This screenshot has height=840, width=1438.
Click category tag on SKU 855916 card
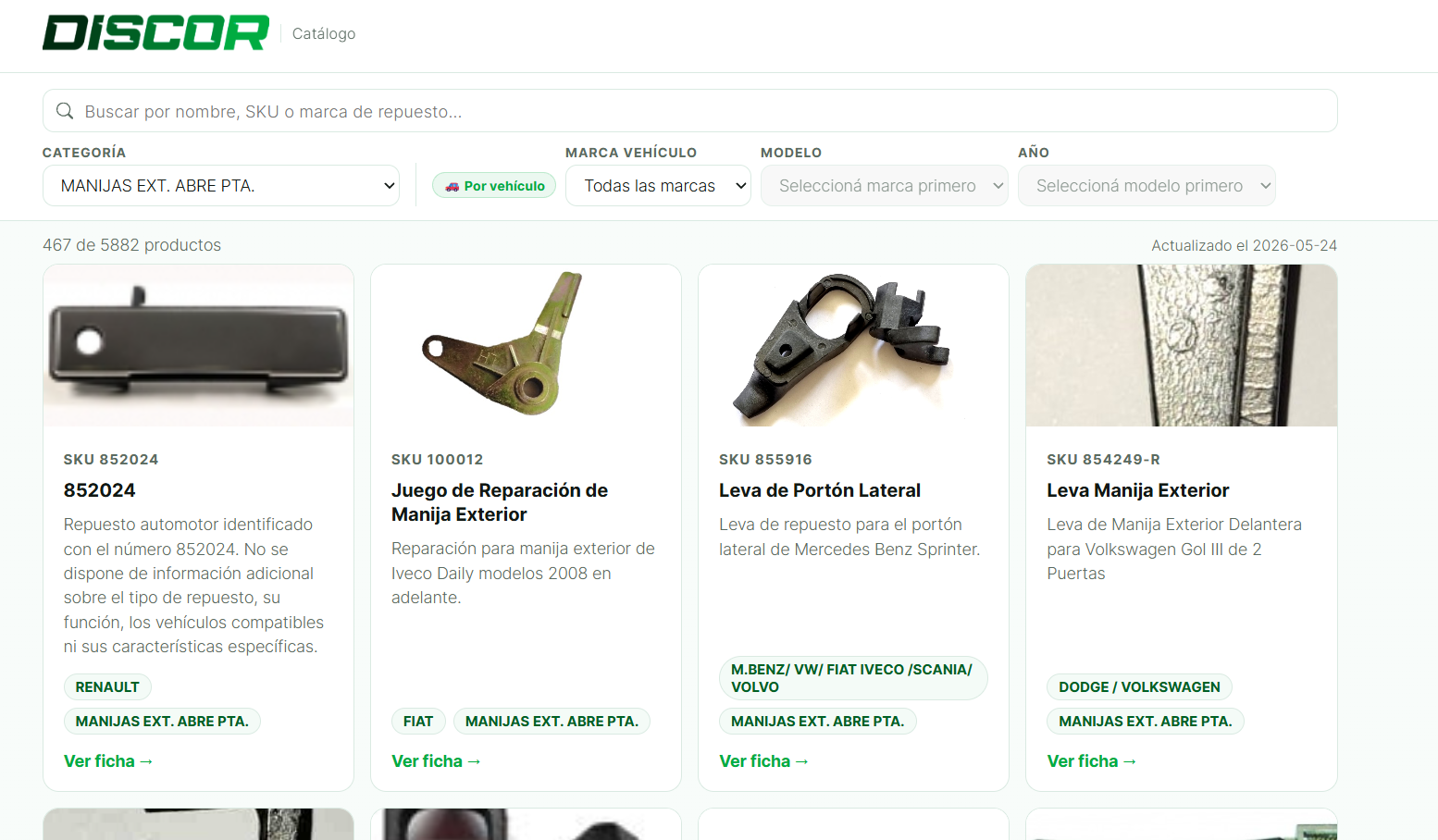click(x=818, y=722)
